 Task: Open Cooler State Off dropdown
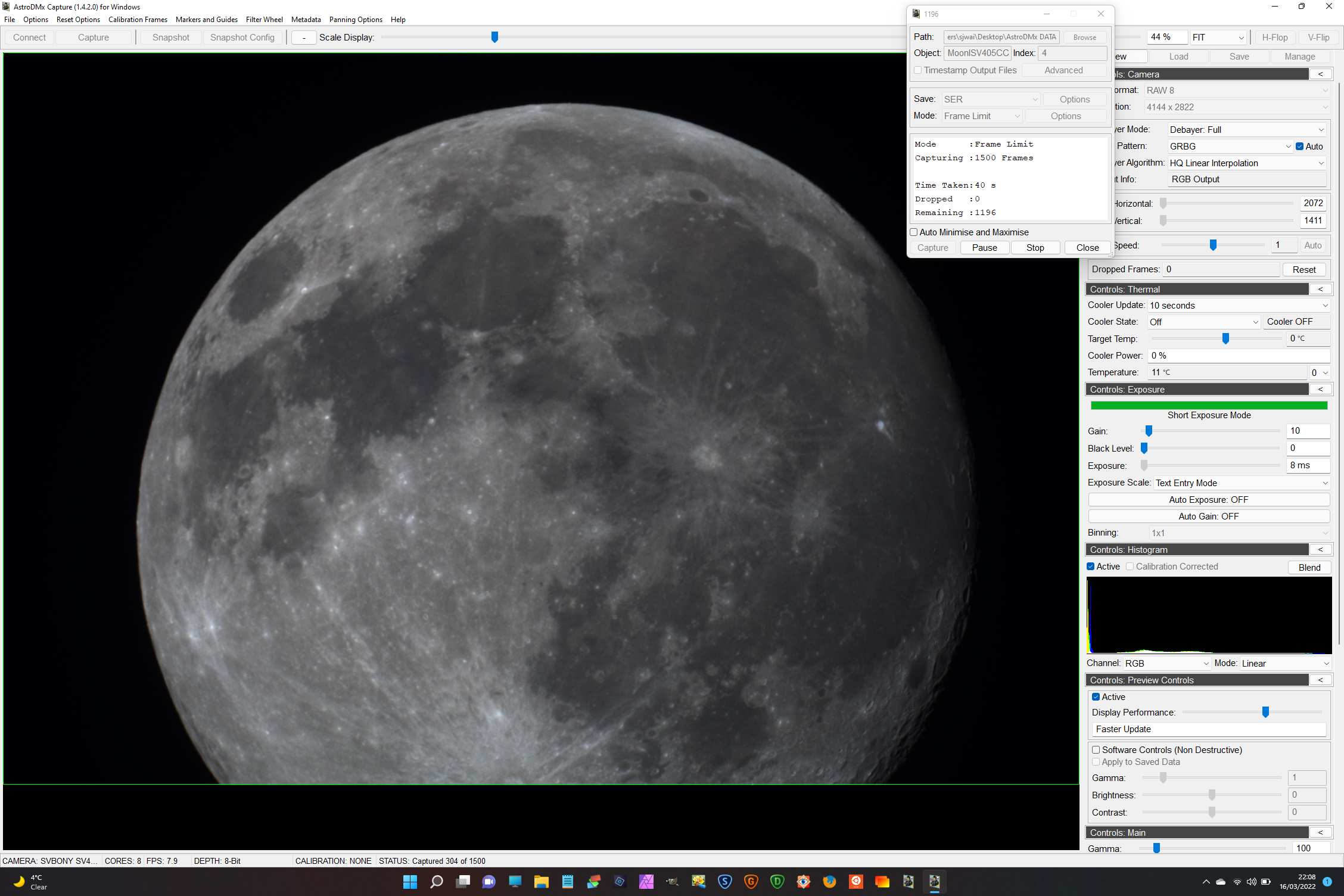(x=1203, y=322)
